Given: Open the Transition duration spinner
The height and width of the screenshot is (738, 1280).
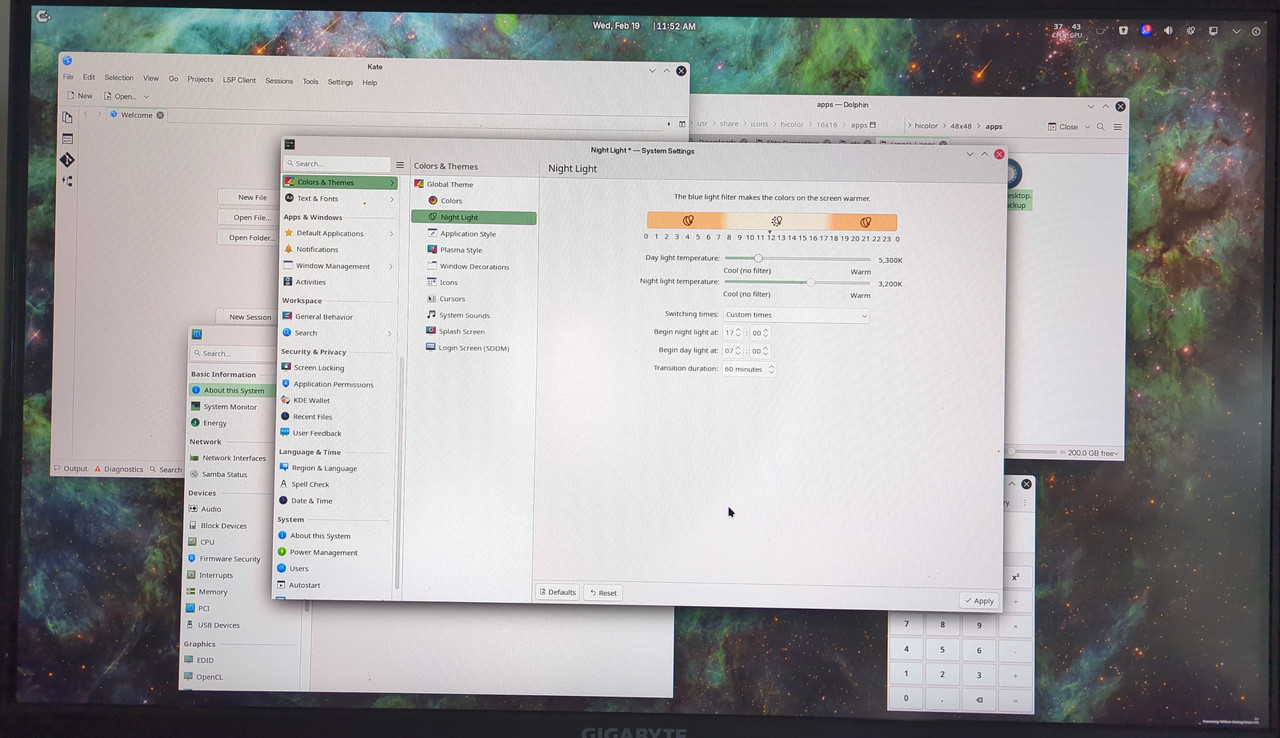Looking at the screenshot, I should tap(749, 369).
